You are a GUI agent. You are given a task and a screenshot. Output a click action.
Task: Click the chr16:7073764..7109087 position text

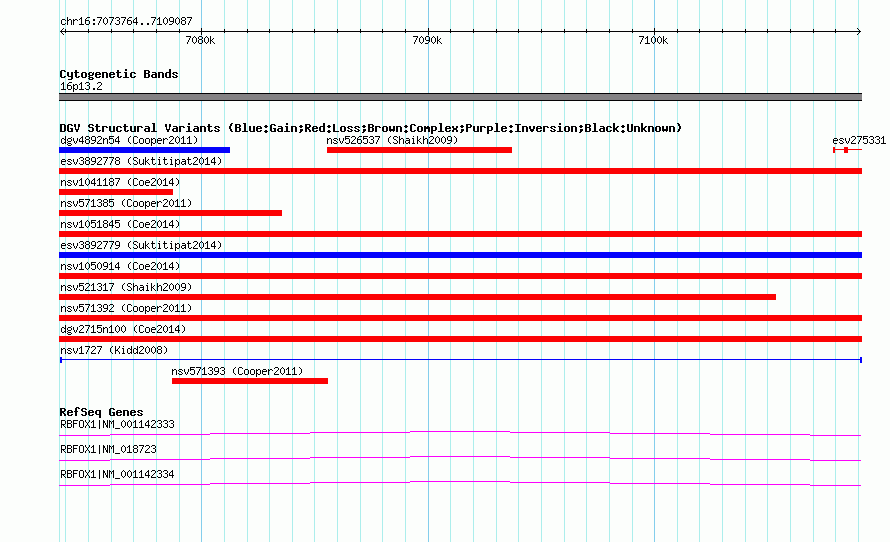click(x=126, y=21)
